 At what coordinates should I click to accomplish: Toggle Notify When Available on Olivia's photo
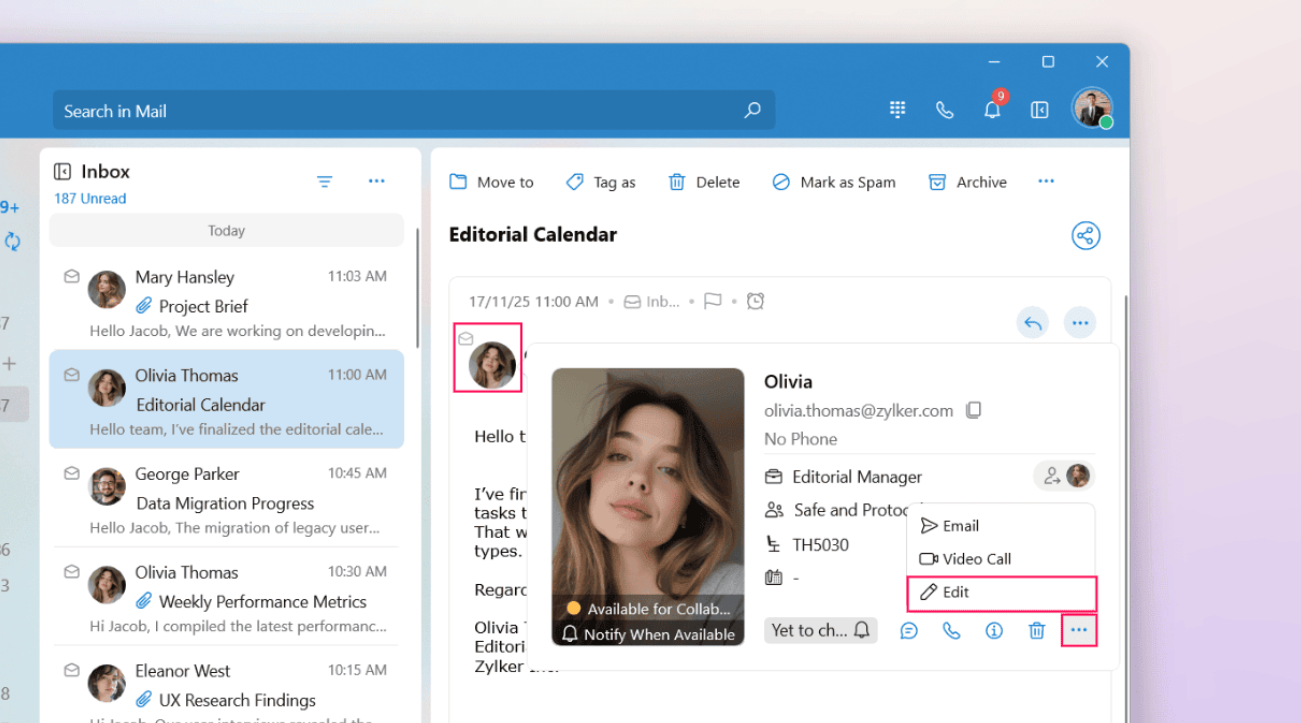pos(648,634)
